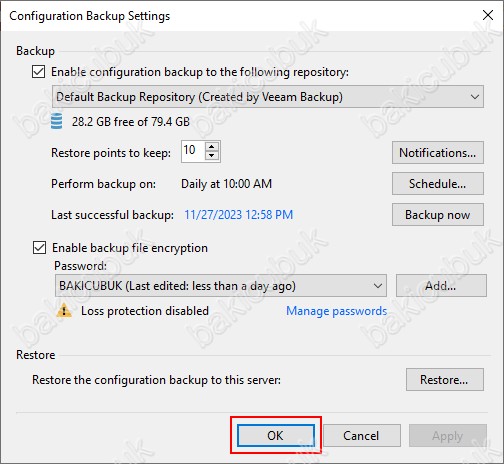Viewport: 504px width, 464px height.
Task: Open the Schedule settings button
Action: pyautogui.click(x=438, y=184)
